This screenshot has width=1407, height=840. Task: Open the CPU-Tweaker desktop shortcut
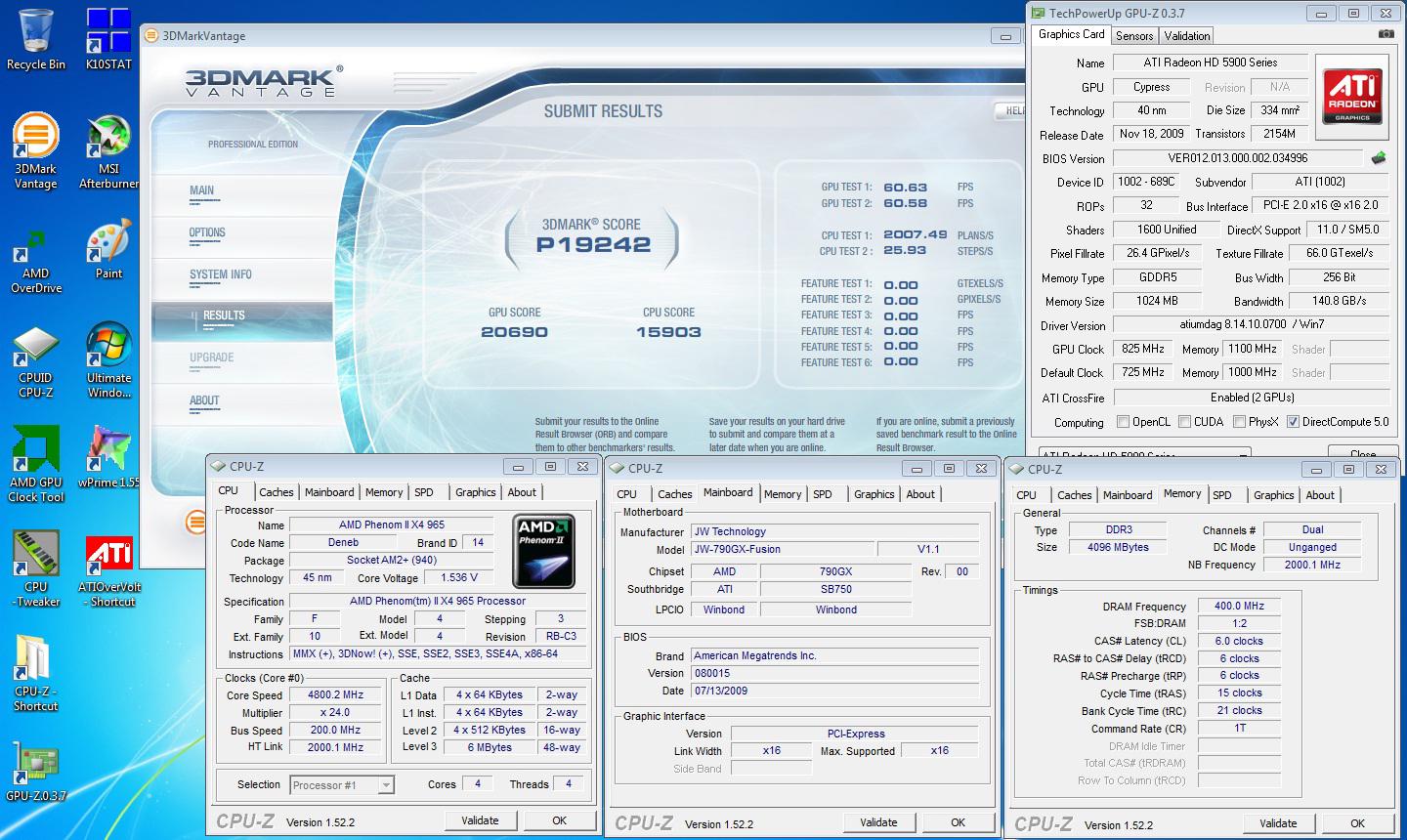coord(36,569)
